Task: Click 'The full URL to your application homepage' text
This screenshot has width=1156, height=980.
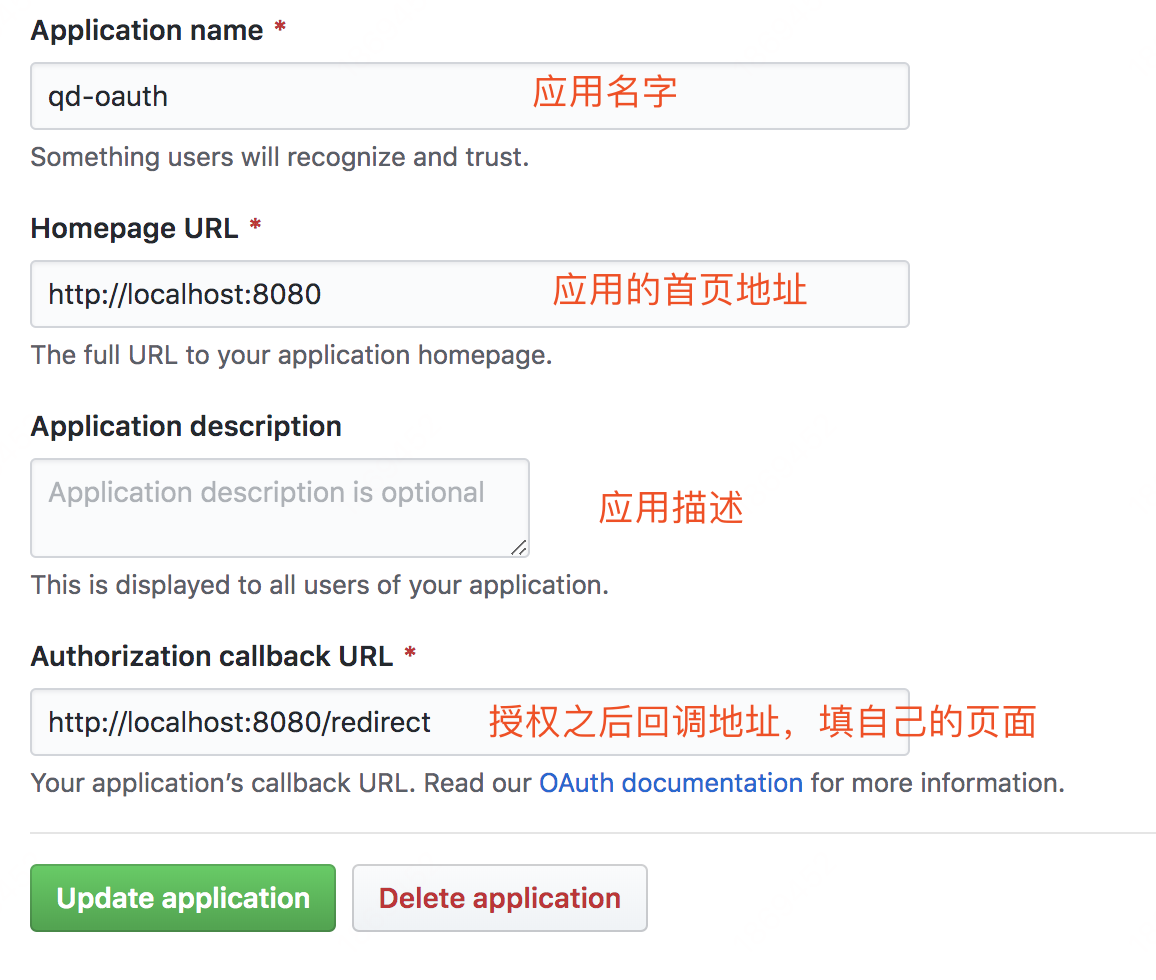Action: click(291, 355)
